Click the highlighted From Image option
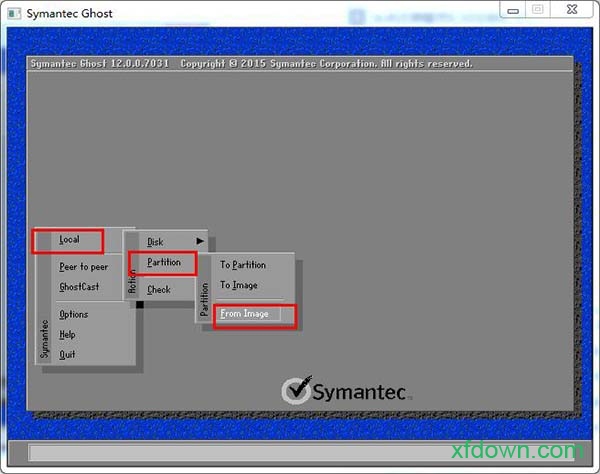Image resolution: width=600 pixels, height=474 pixels. pos(244,314)
